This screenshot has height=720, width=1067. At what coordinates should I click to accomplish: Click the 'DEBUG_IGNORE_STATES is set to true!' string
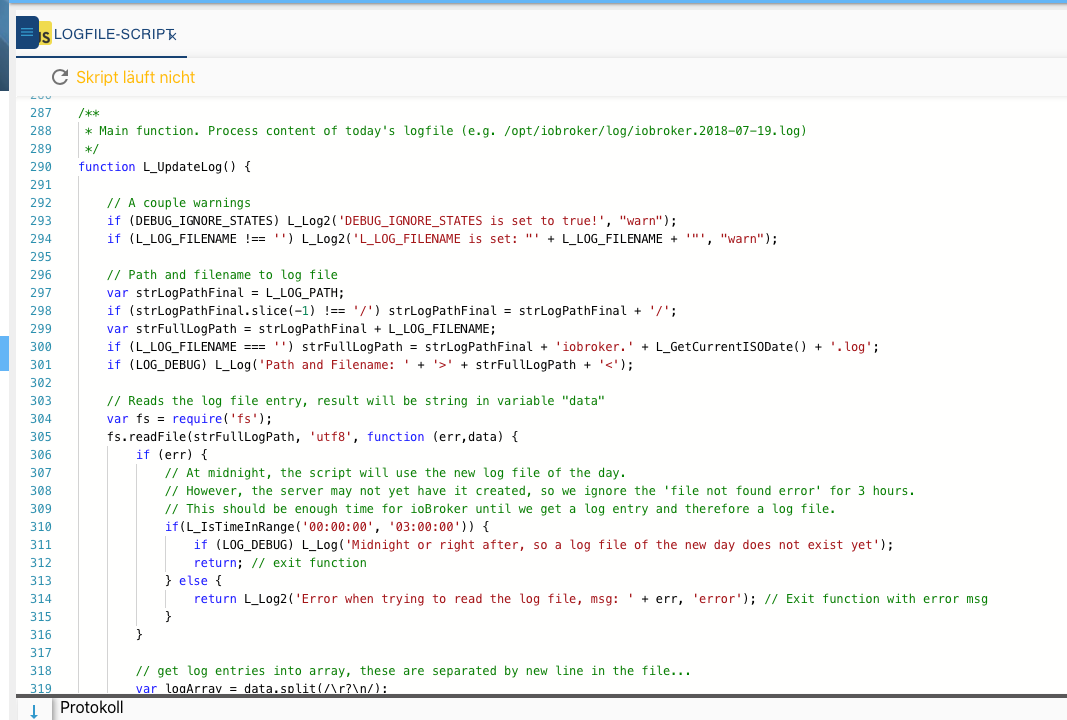tap(472, 220)
